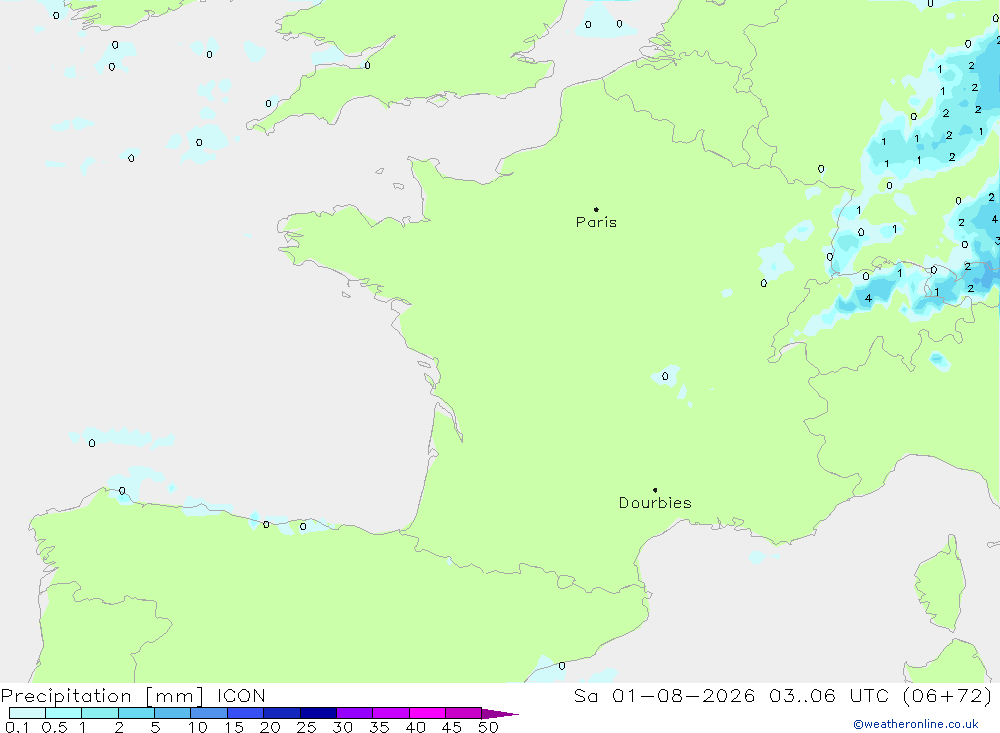Image resolution: width=1000 pixels, height=733 pixels.
Task: Click the 45–50 mm legend color segment
Action: pyautogui.click(x=464, y=713)
